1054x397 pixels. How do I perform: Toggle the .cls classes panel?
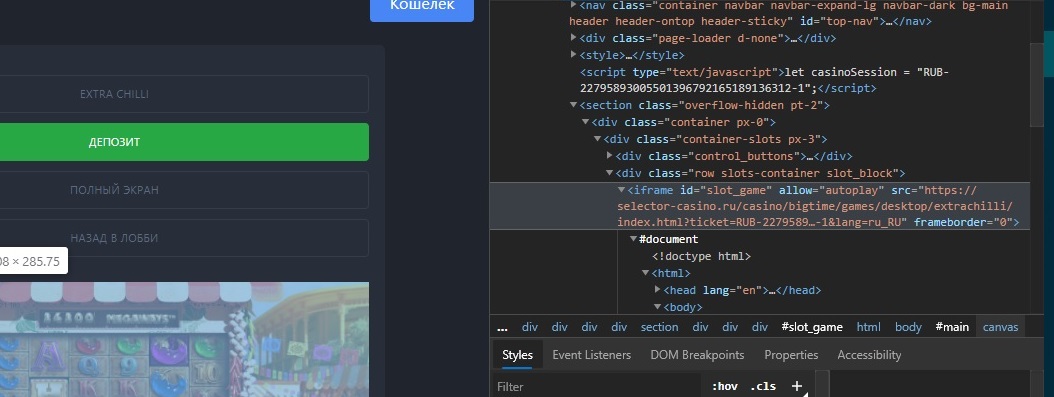tap(763, 386)
